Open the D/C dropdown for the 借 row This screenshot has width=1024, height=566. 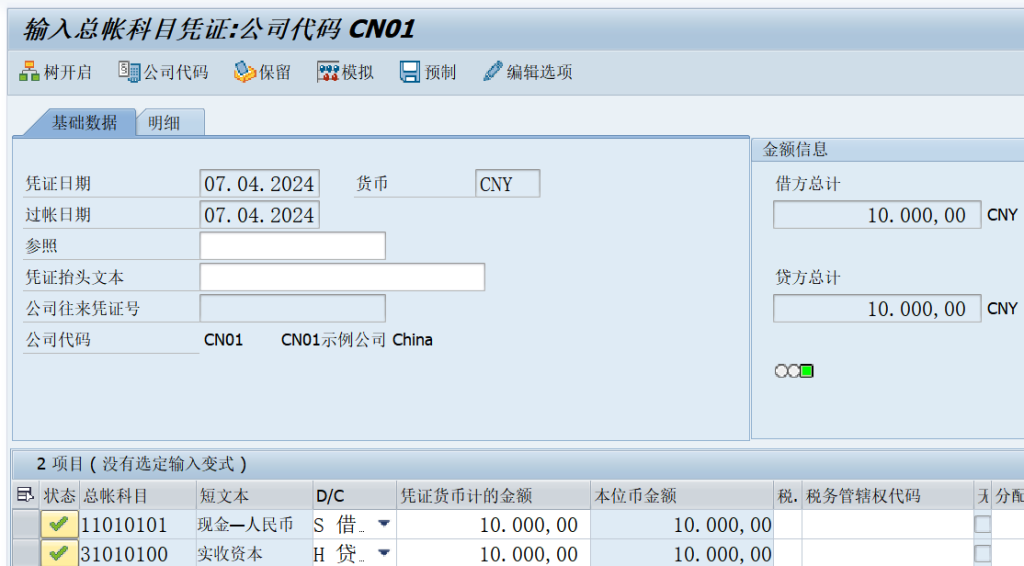click(x=384, y=524)
